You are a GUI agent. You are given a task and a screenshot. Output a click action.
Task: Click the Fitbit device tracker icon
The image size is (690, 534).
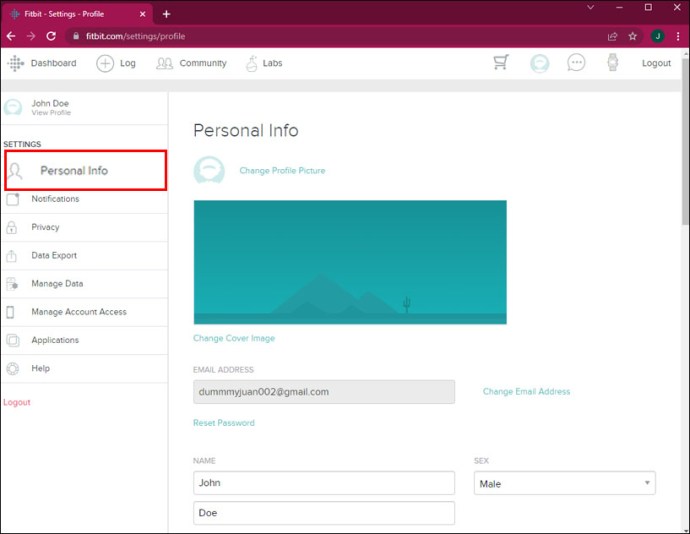coord(613,62)
